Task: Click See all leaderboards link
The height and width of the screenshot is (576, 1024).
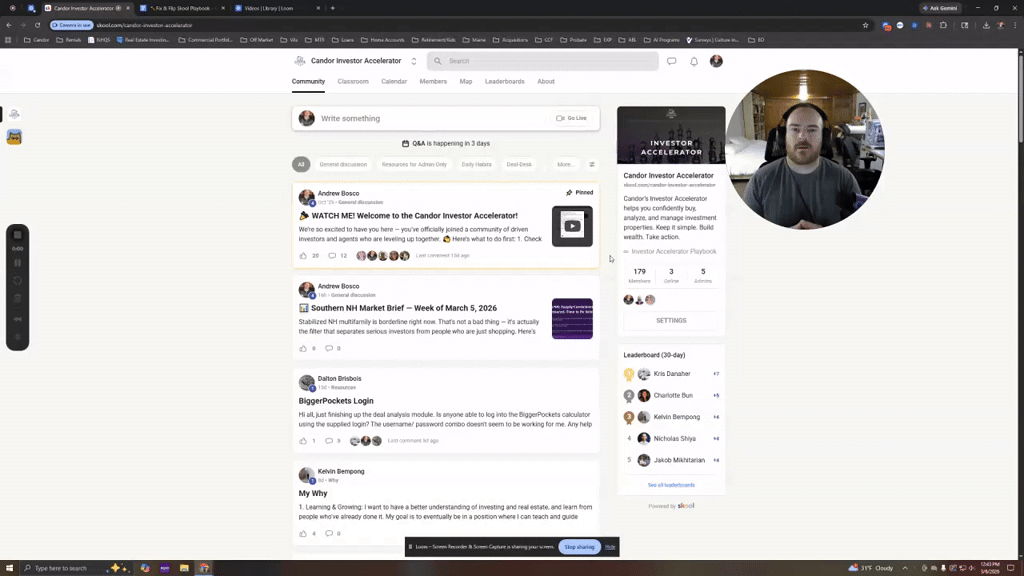Action: click(671, 485)
